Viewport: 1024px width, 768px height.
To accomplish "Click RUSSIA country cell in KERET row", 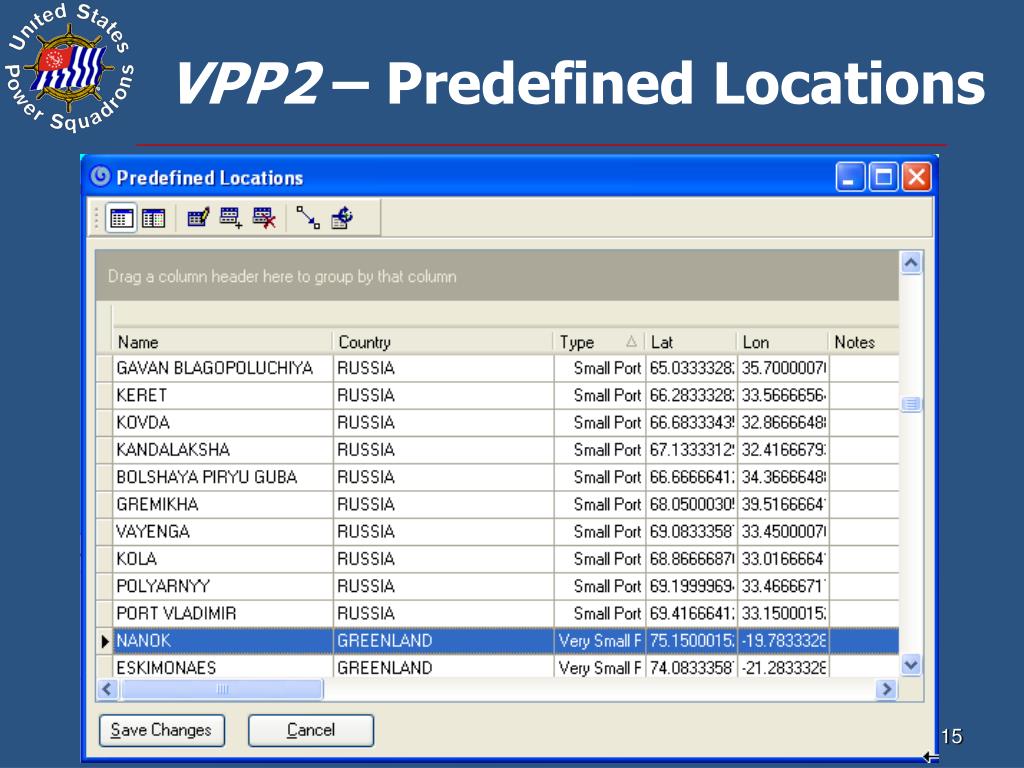I will [443, 396].
